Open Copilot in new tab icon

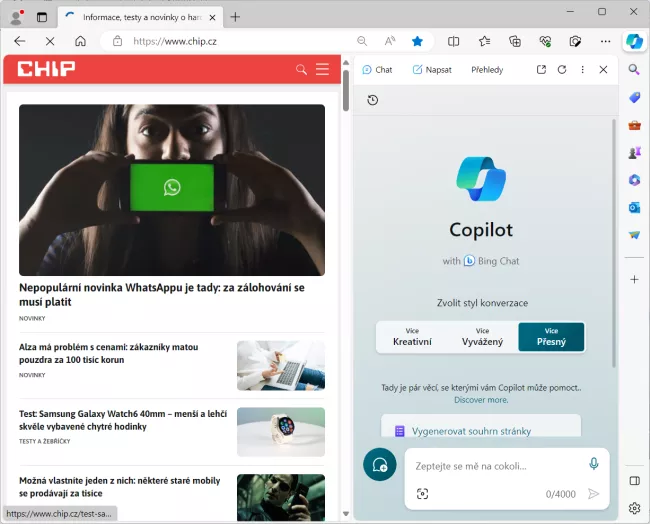click(541, 70)
